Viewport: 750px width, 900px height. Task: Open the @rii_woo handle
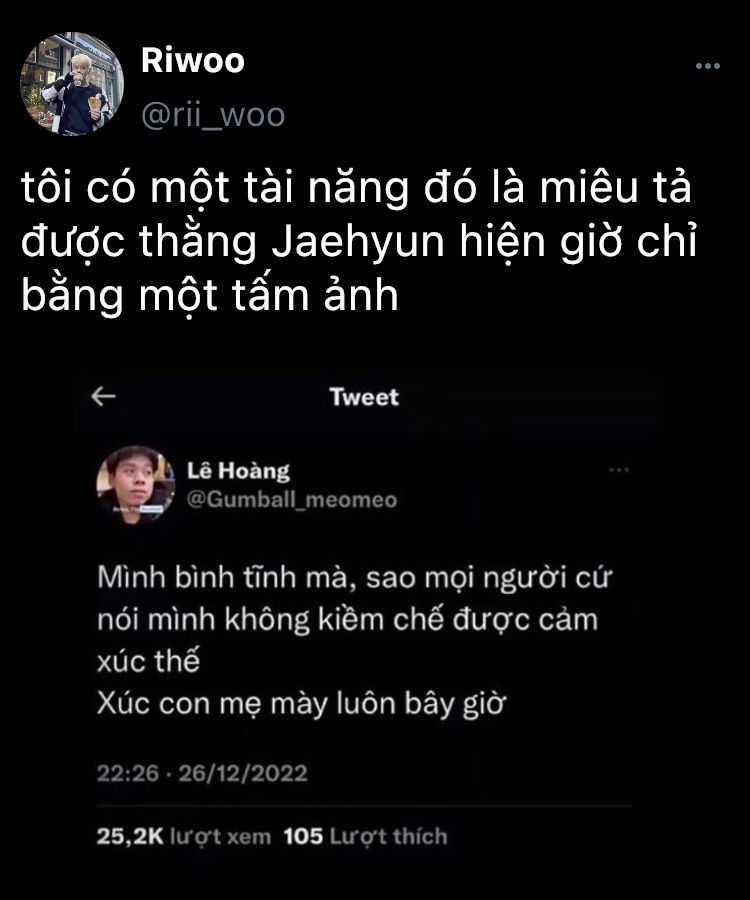[x=213, y=115]
